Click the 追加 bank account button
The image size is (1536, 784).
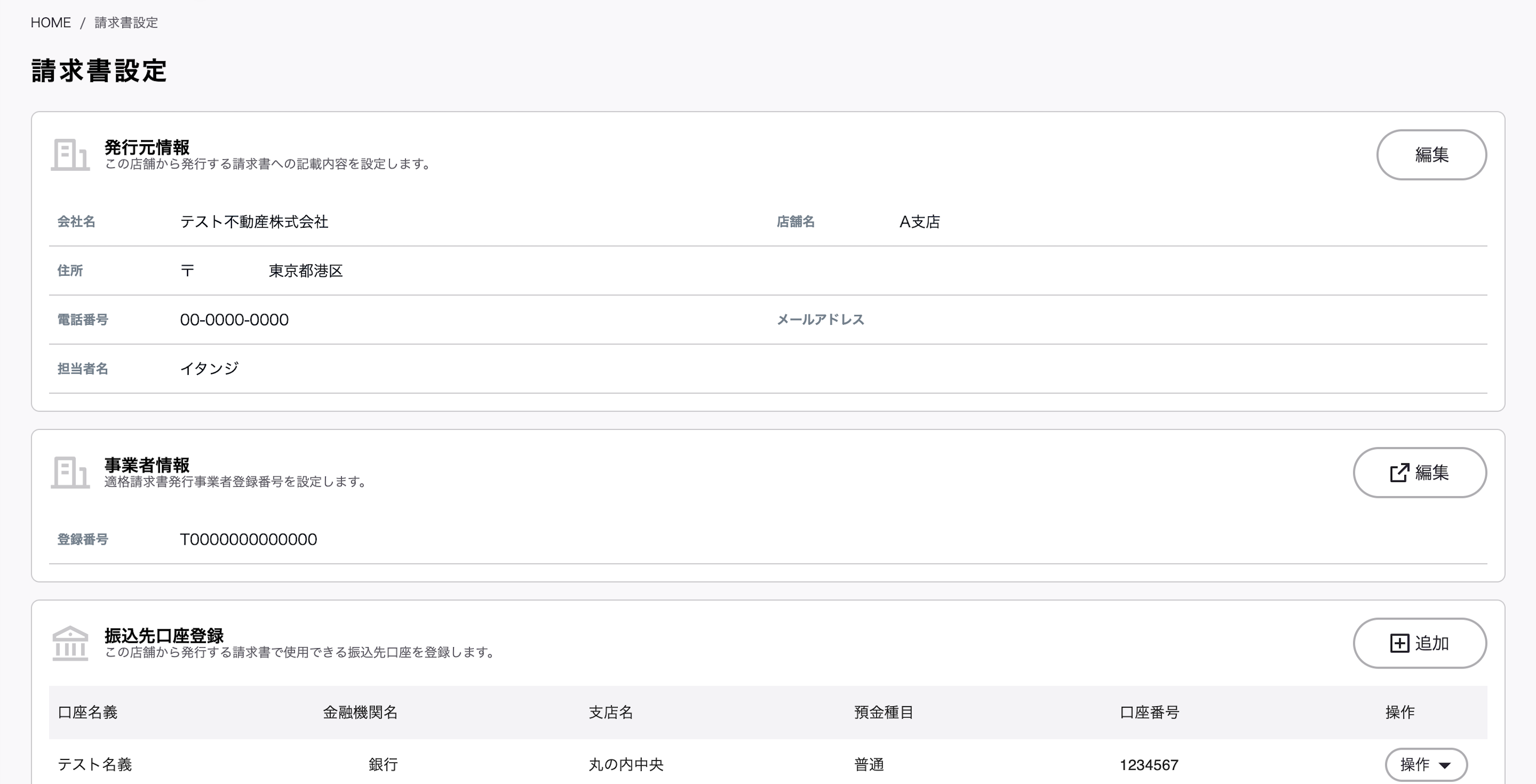[1420, 643]
